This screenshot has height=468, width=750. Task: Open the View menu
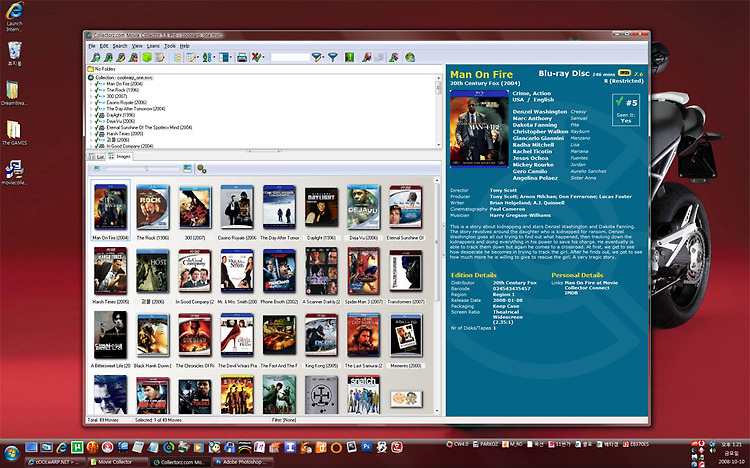coord(137,46)
